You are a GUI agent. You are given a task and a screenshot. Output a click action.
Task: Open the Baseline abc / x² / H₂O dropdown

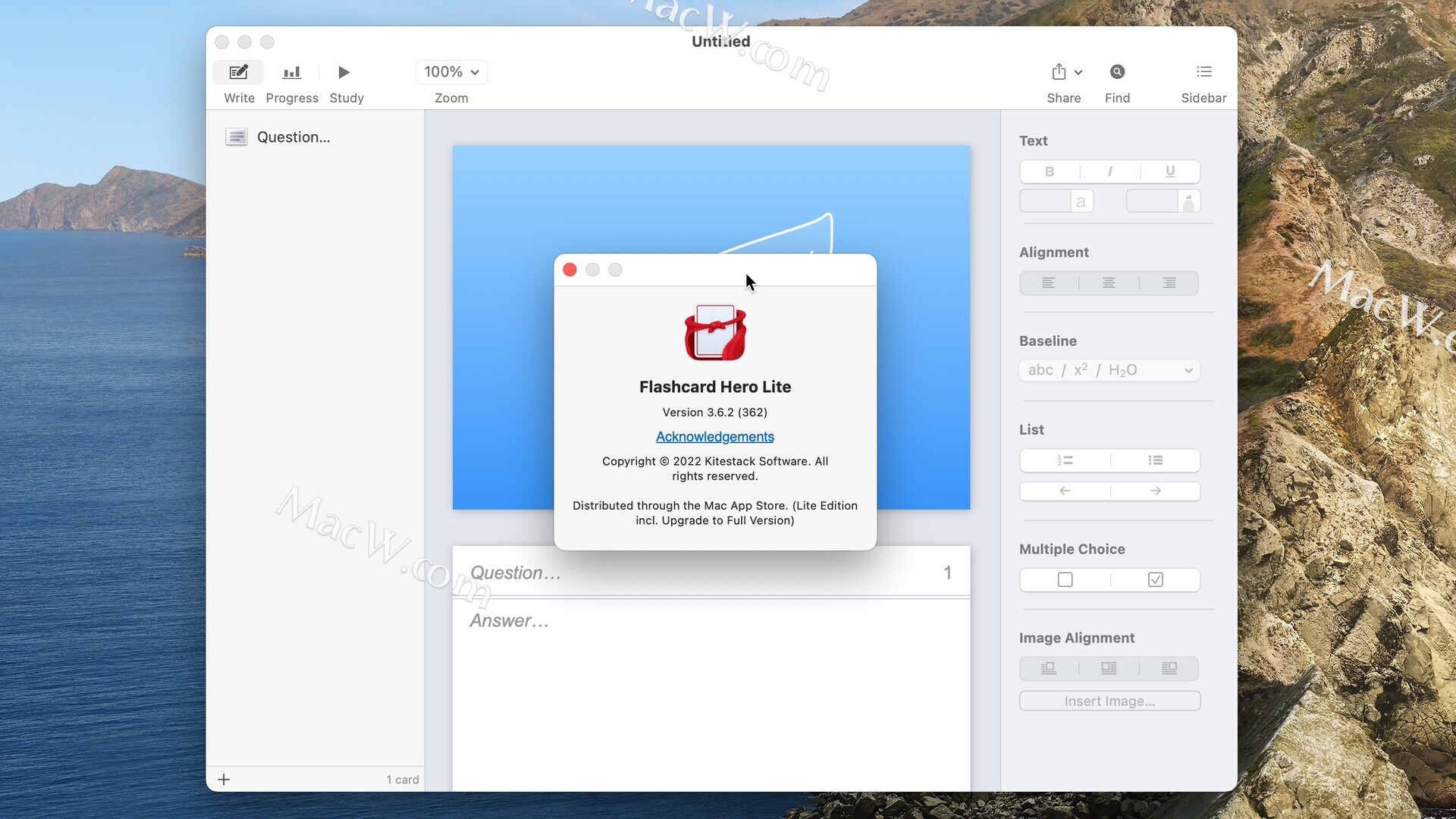[x=1109, y=371]
